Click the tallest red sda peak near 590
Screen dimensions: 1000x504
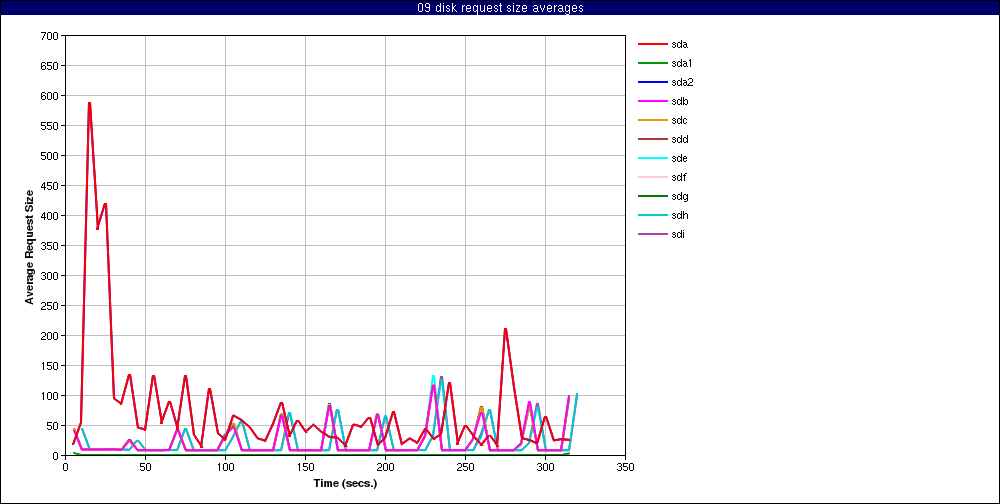tap(89, 103)
